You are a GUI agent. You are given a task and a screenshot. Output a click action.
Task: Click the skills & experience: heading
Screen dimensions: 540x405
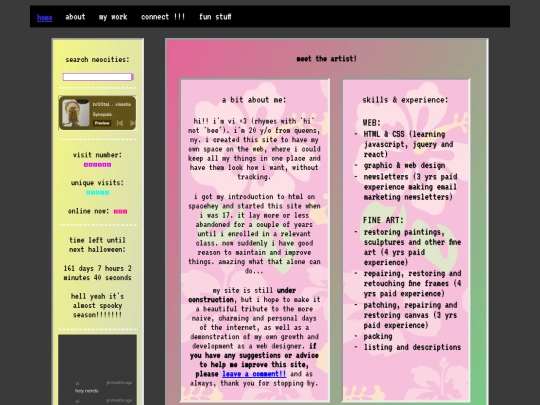pos(405,100)
